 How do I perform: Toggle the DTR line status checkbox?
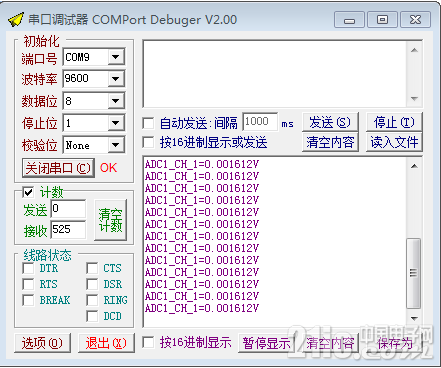[28, 268]
